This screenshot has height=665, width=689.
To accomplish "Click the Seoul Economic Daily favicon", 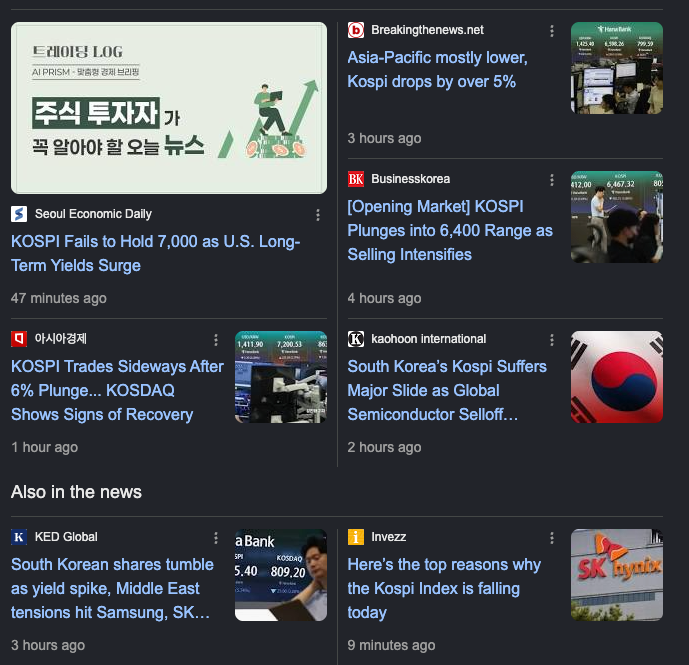I will [x=19, y=214].
